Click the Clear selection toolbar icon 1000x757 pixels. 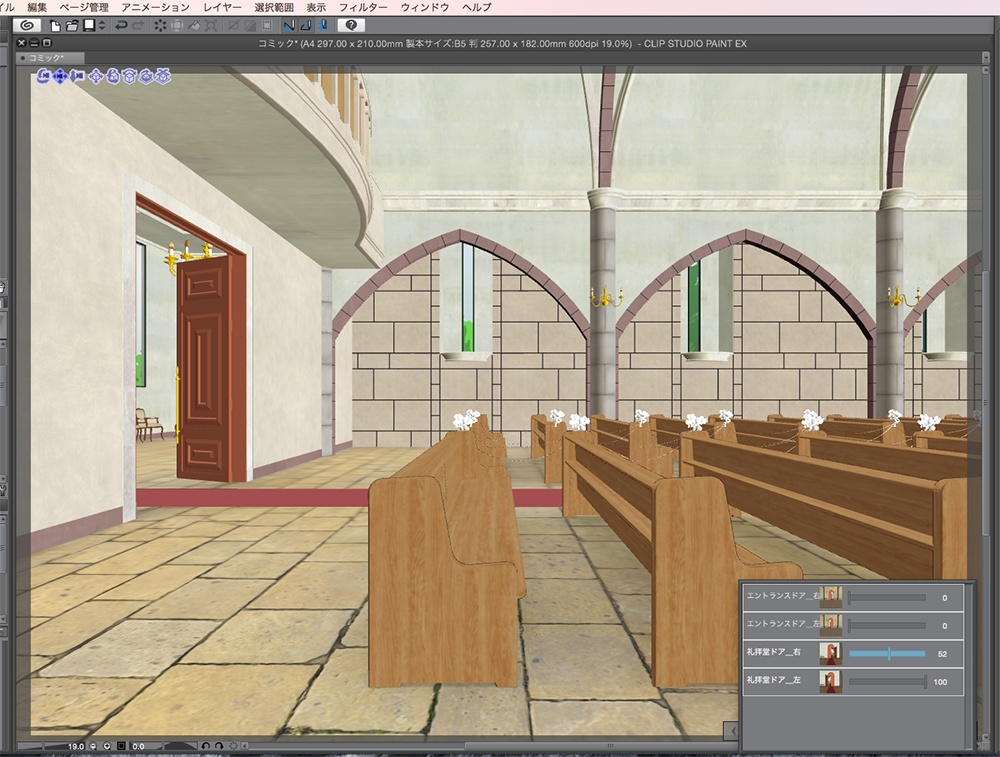tap(160, 25)
